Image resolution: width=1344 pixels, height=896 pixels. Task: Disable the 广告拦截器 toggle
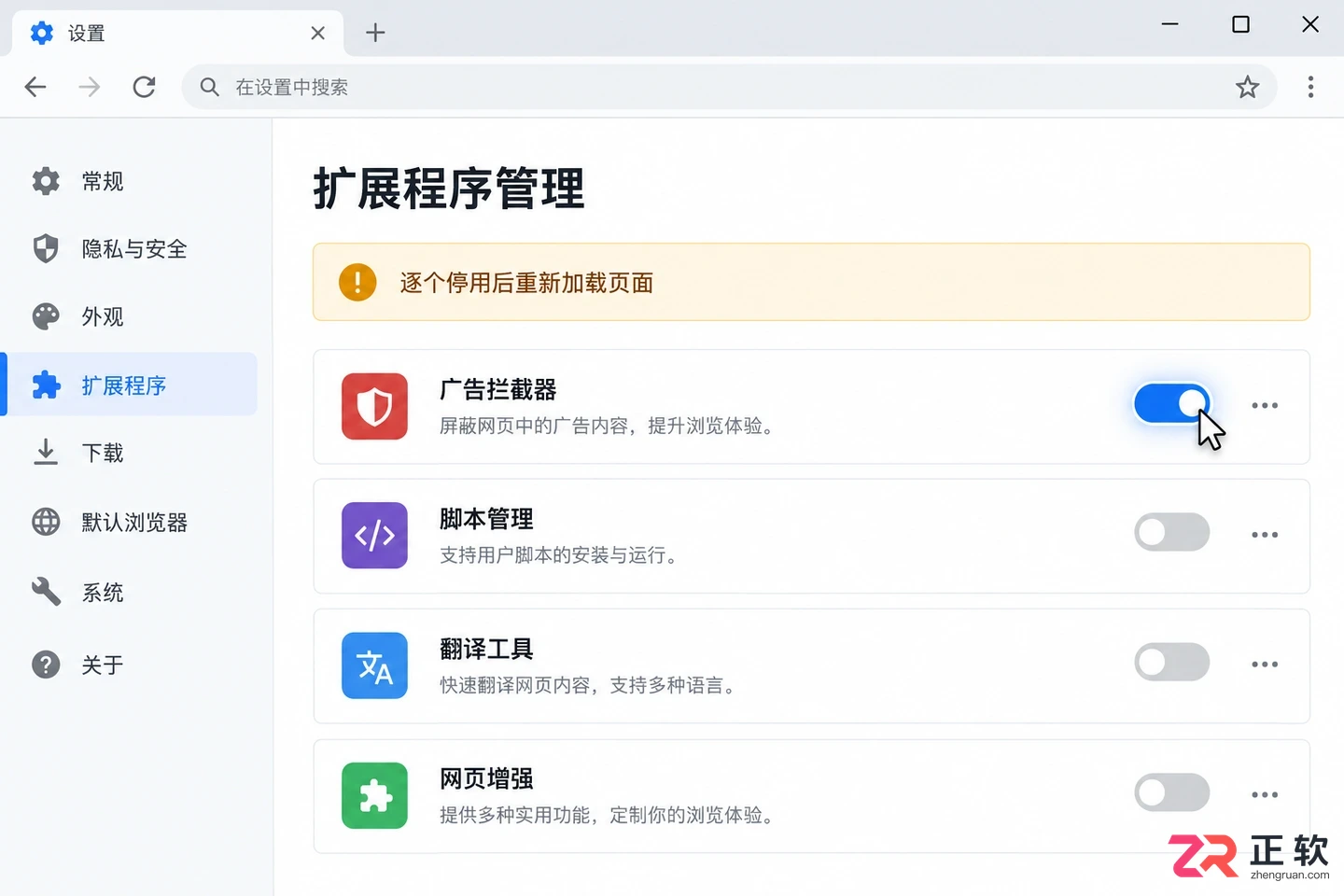[x=1171, y=403]
